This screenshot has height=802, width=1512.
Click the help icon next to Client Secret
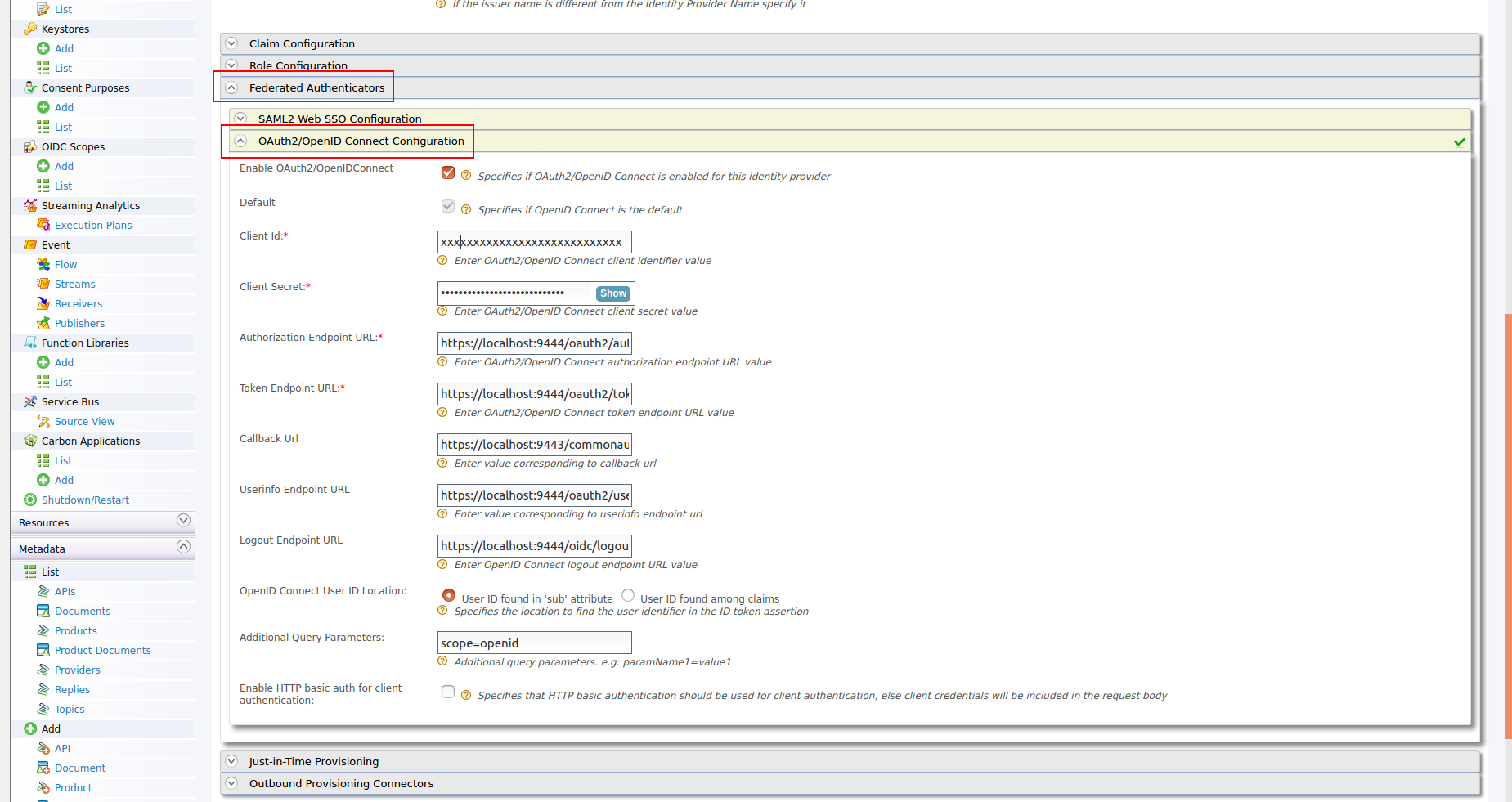(442, 311)
